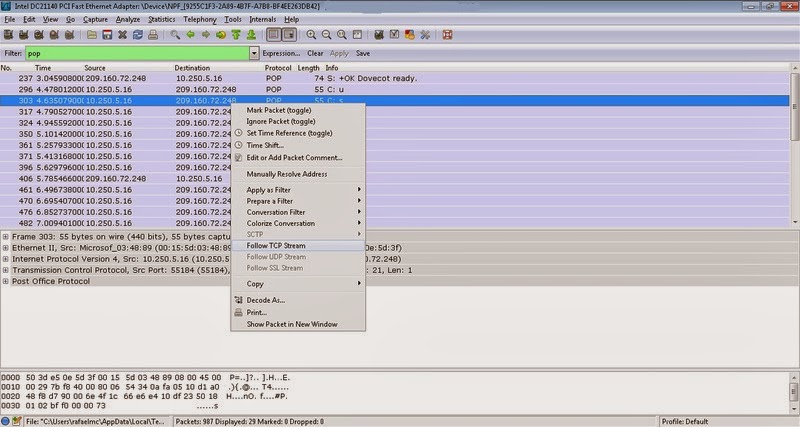Expand the Frame 303 details node
The width and height of the screenshot is (800, 427).
tap(5, 237)
